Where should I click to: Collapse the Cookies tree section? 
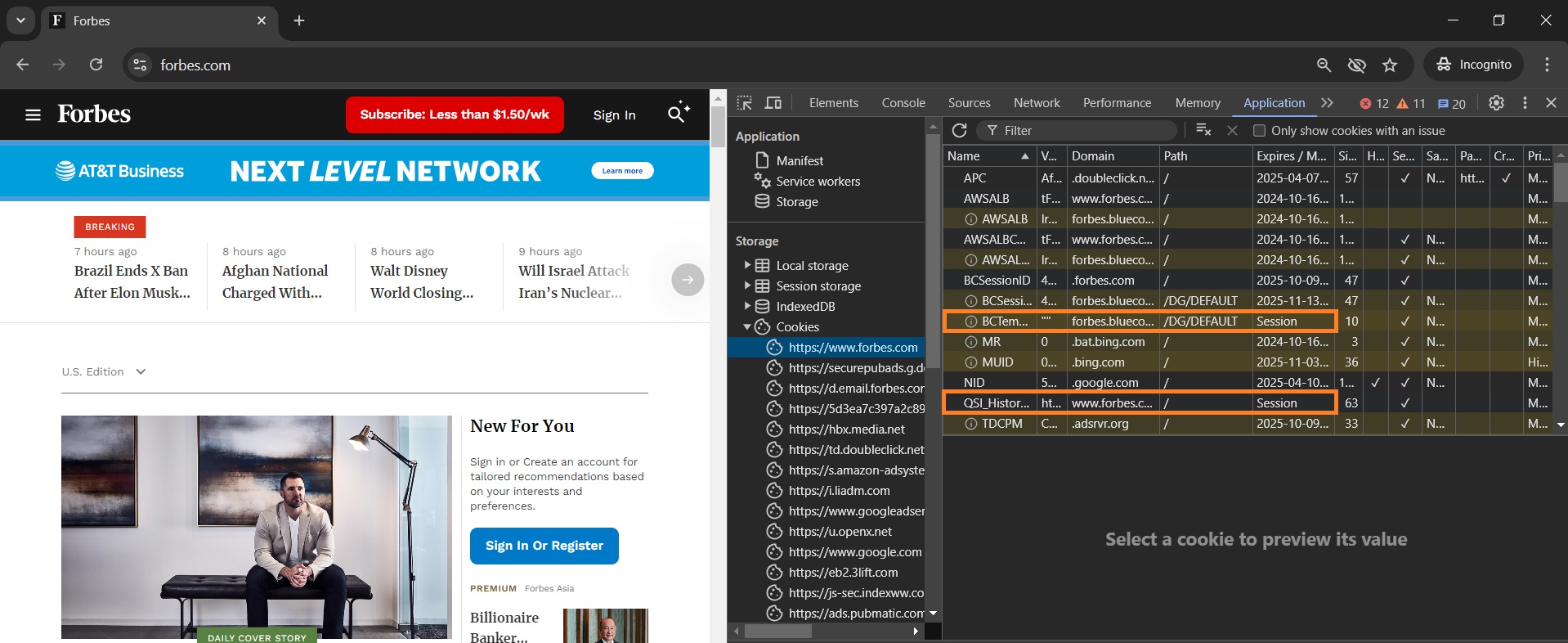747,327
